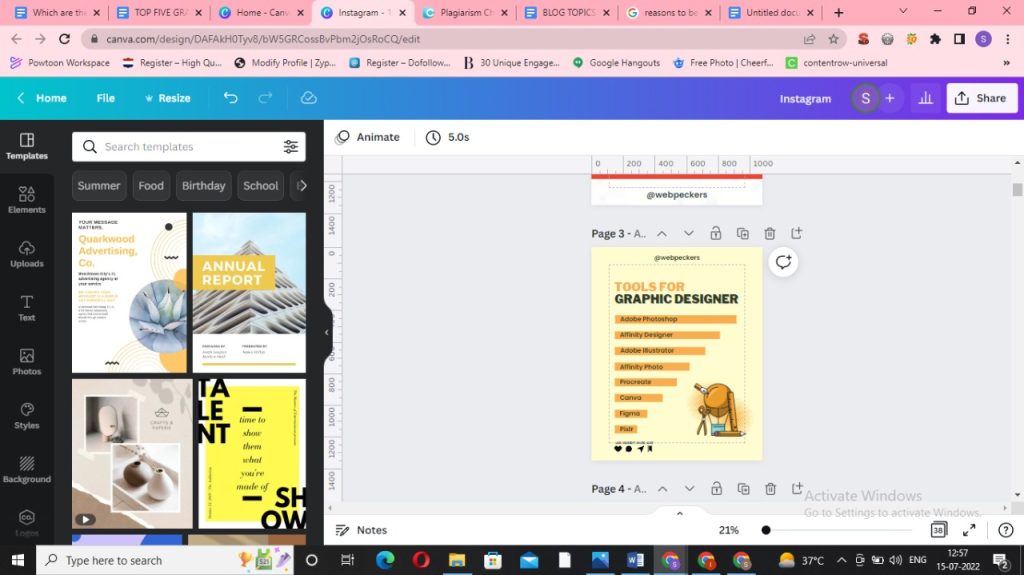Click the redo arrow icon
Screen dimensions: 1024x575
click(265, 98)
